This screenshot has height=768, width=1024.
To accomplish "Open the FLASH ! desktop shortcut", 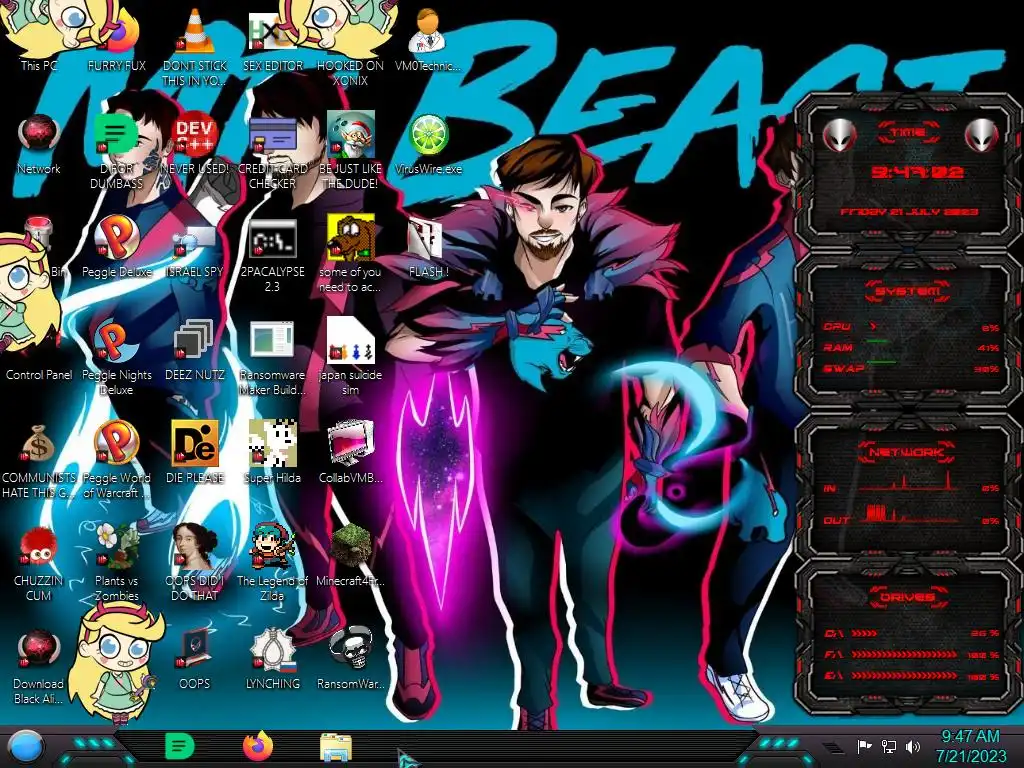I will [428, 247].
